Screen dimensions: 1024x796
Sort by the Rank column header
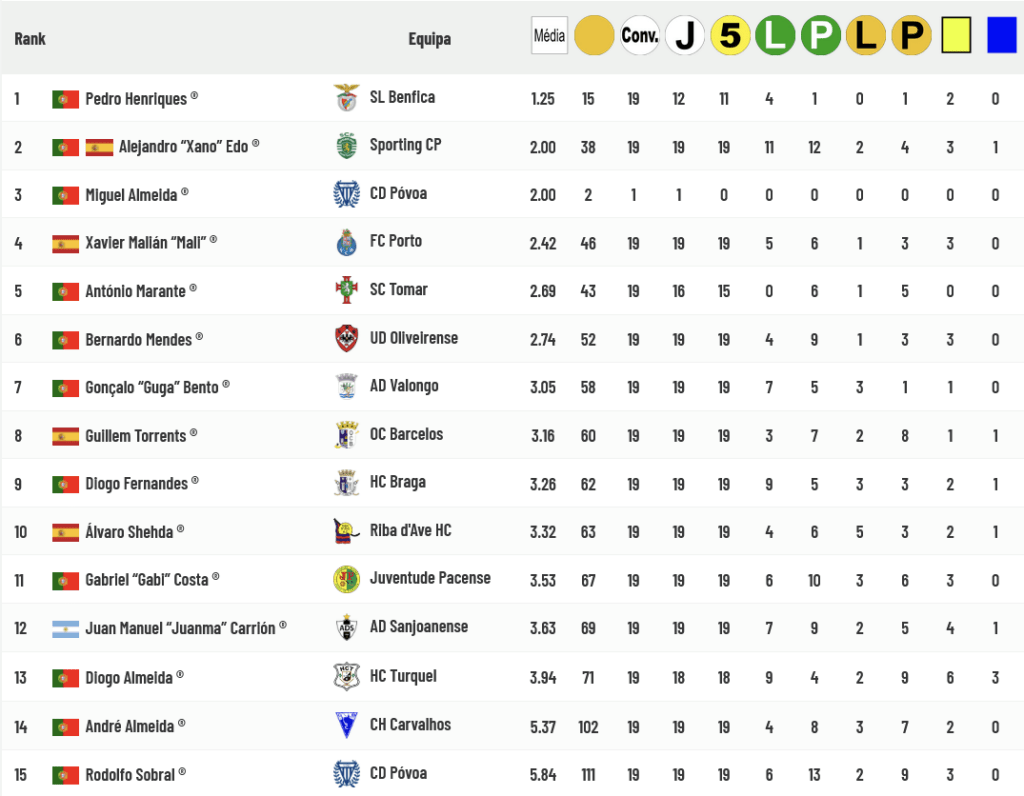click(30, 39)
